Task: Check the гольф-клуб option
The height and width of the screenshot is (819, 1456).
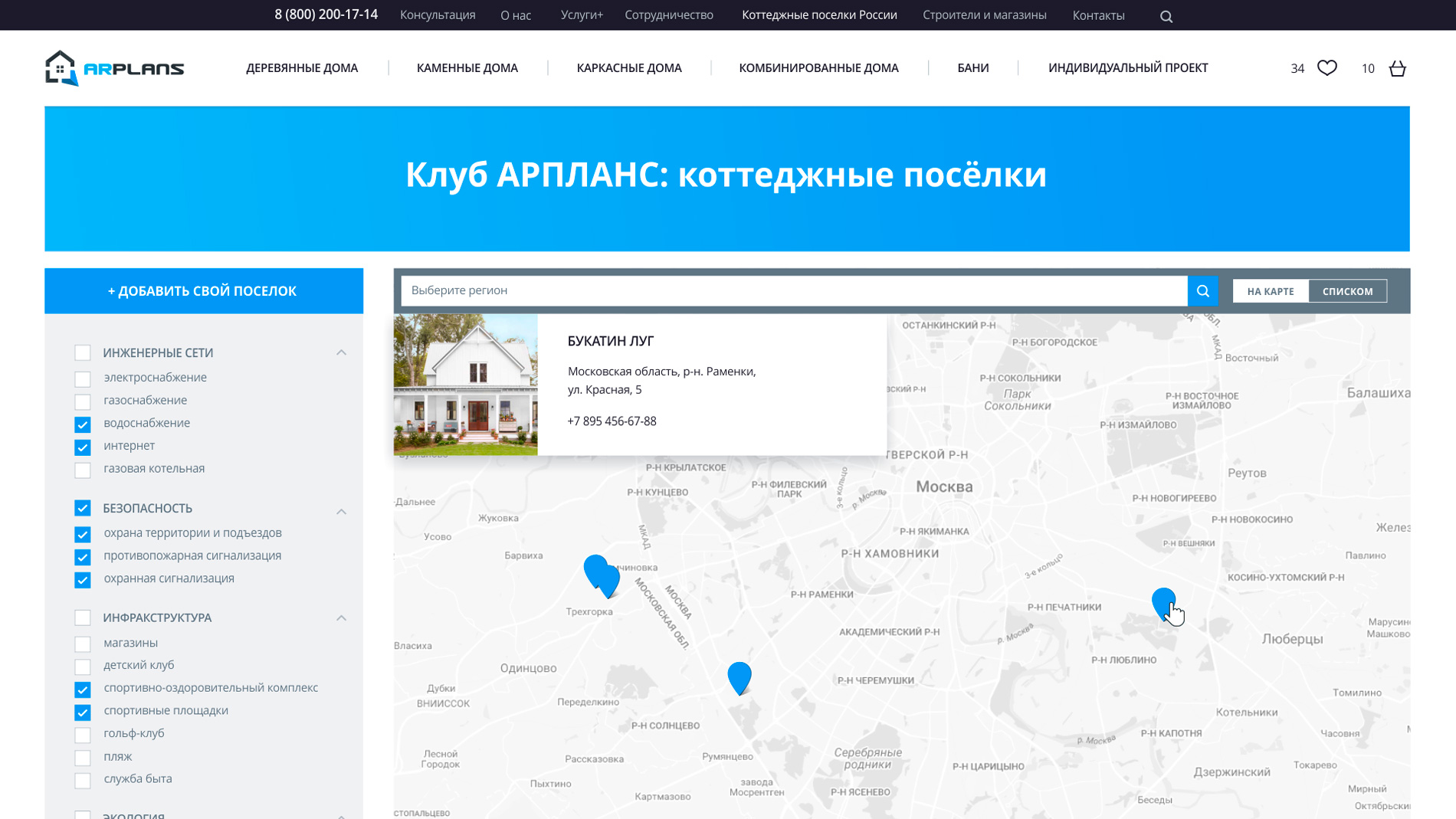Action: [83, 735]
